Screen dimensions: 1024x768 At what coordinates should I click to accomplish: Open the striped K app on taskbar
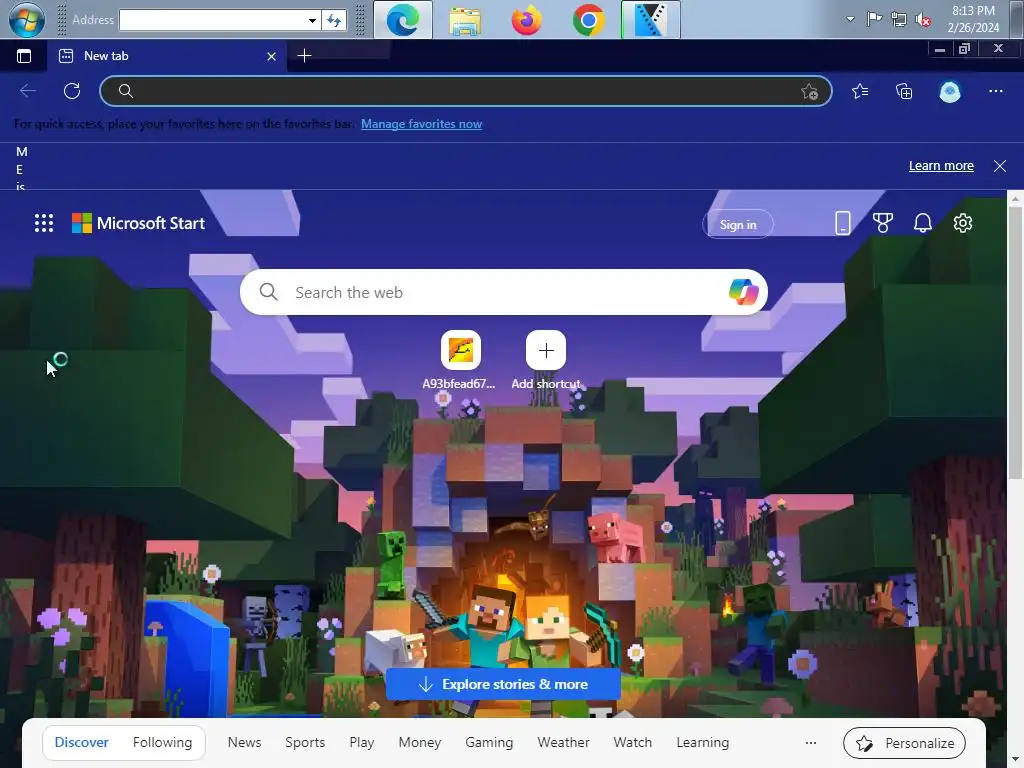click(650, 20)
